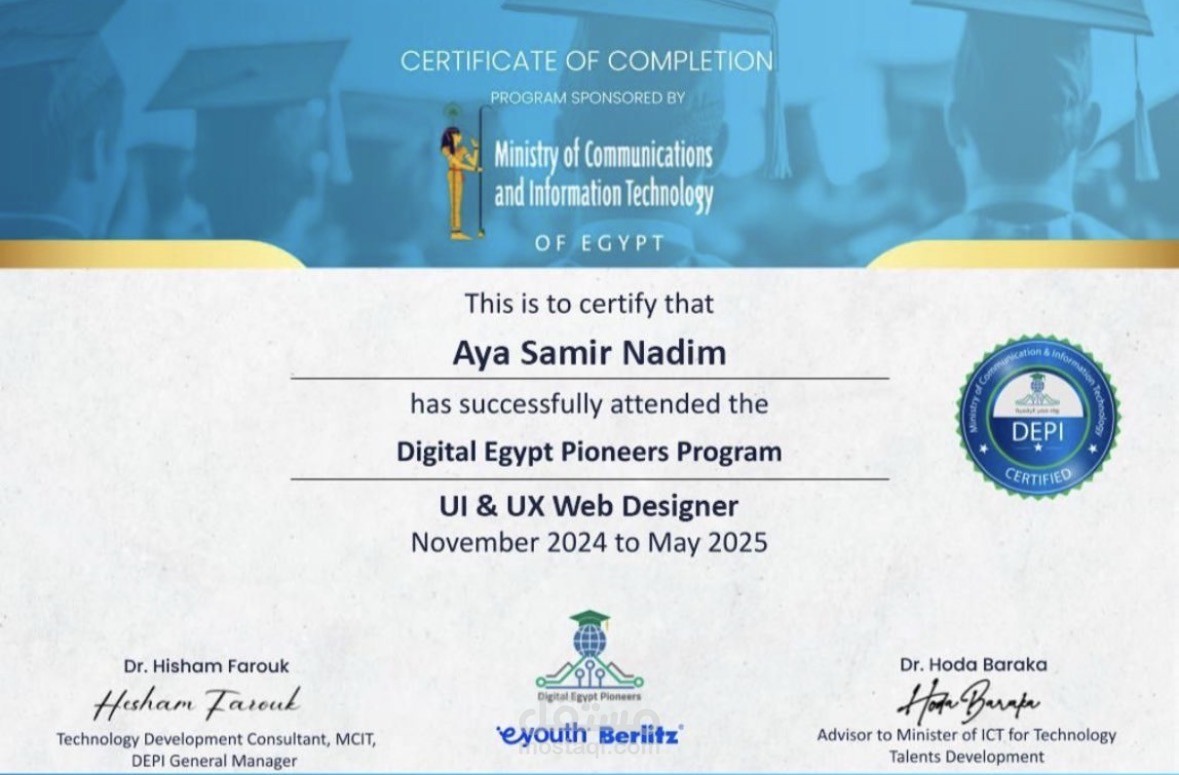Click 'DEPI General Manager' text

[214, 761]
